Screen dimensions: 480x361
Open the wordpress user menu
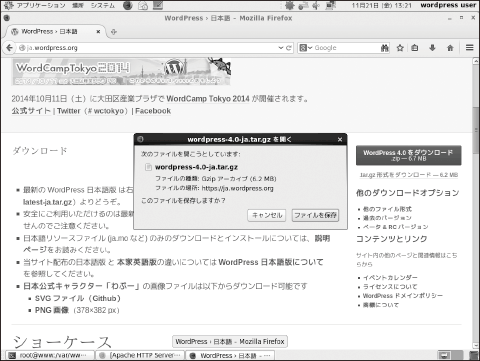coord(448,5)
